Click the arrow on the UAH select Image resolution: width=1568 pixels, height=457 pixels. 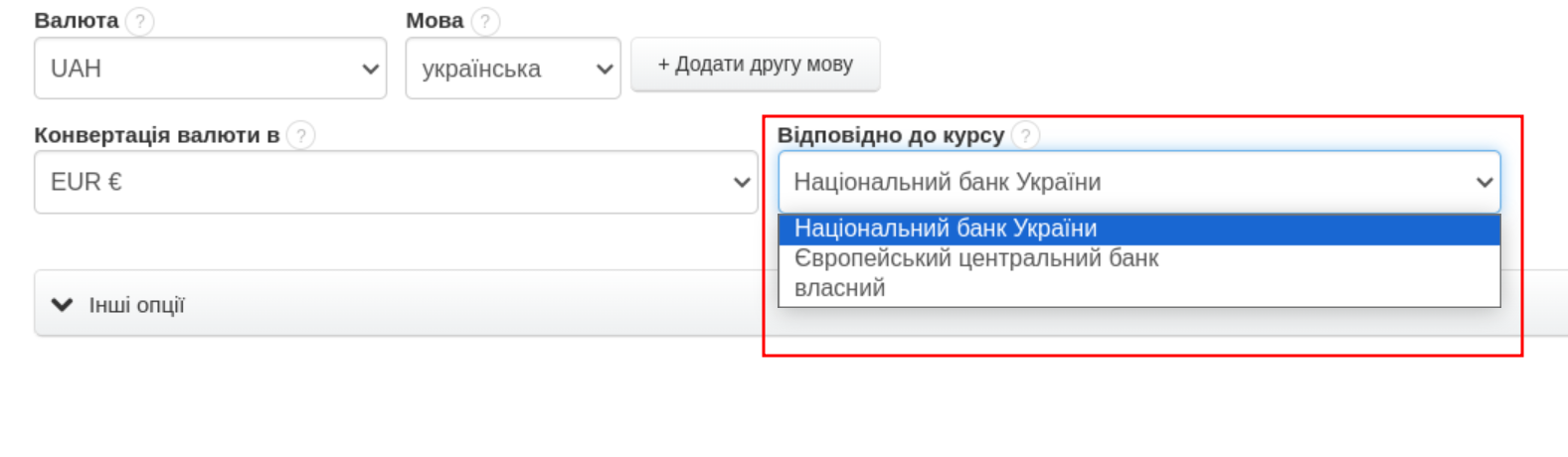(370, 70)
